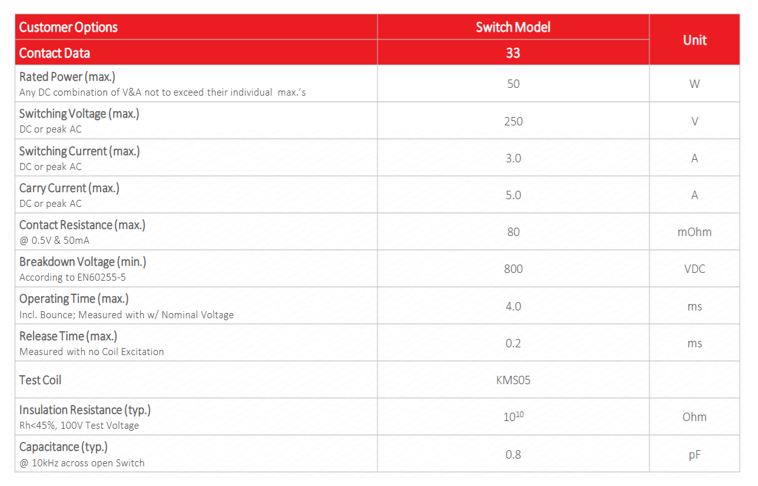This screenshot has width=758, height=486.
Task: Select the Rated Power (max.) row label
Action: [x=67, y=77]
